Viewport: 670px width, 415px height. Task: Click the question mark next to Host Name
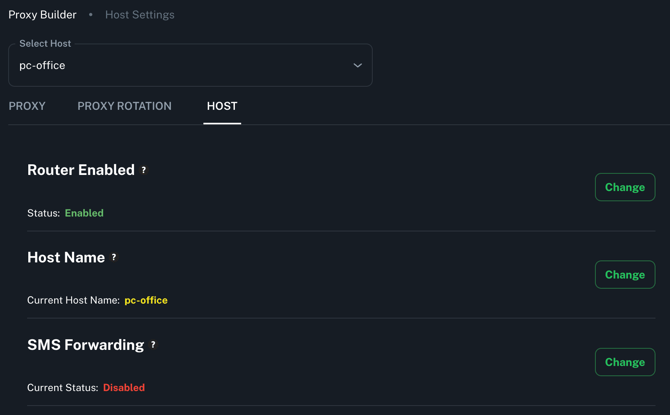tap(114, 257)
